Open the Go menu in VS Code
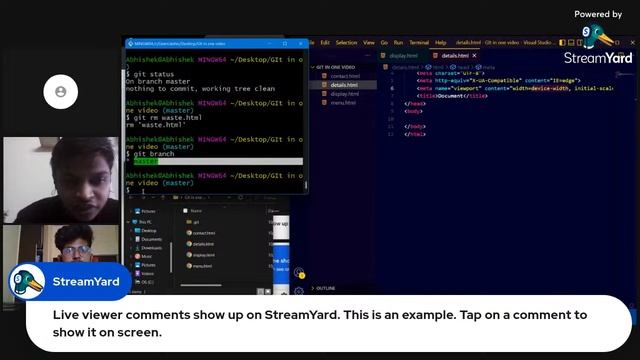640x360 pixels. tap(384, 42)
